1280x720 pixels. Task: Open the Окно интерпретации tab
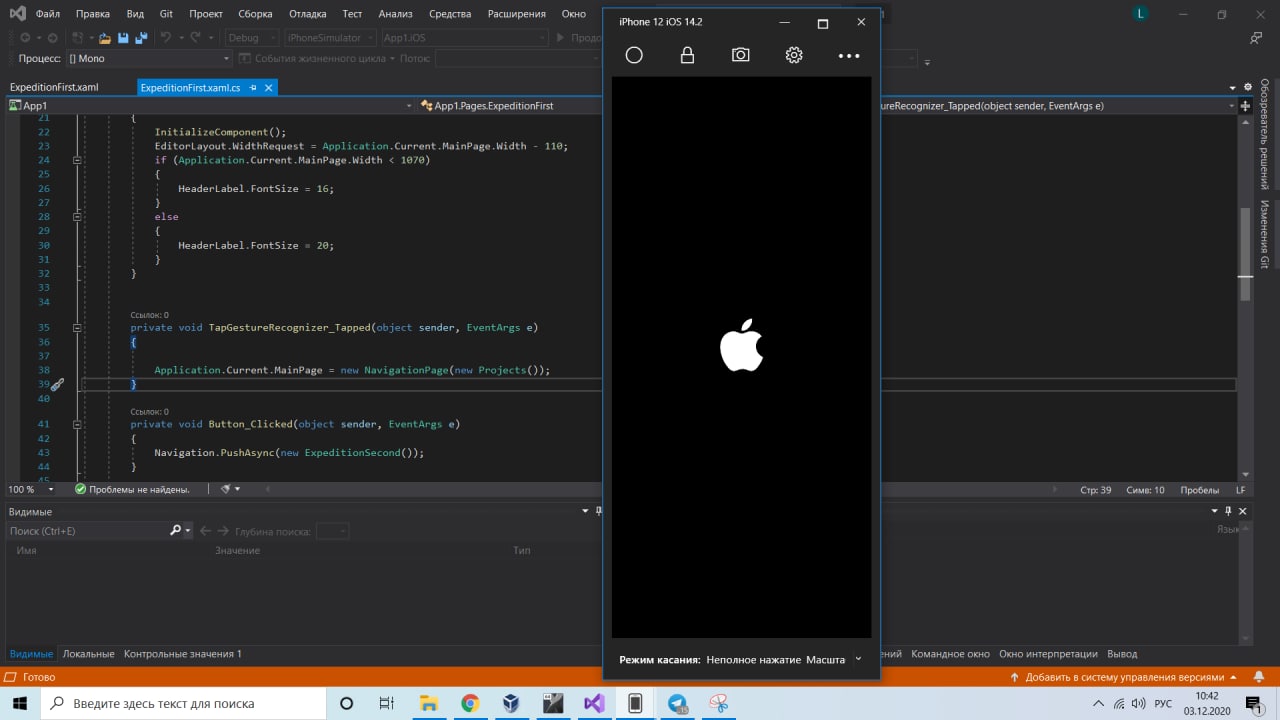point(1048,653)
